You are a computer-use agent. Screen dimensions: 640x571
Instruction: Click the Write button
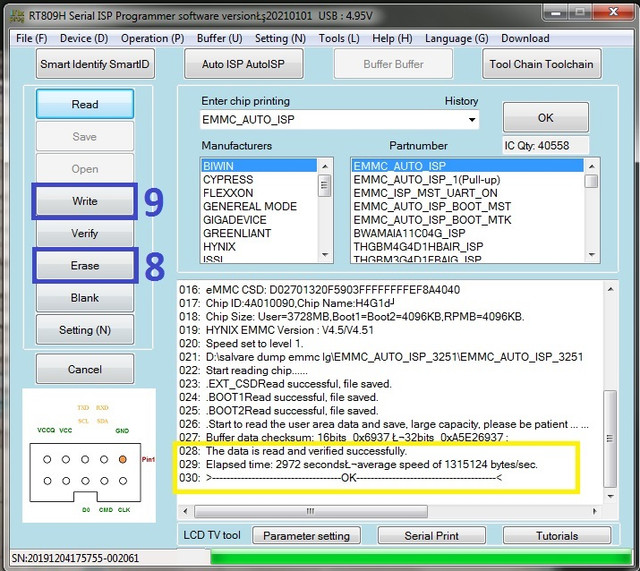[x=85, y=201]
